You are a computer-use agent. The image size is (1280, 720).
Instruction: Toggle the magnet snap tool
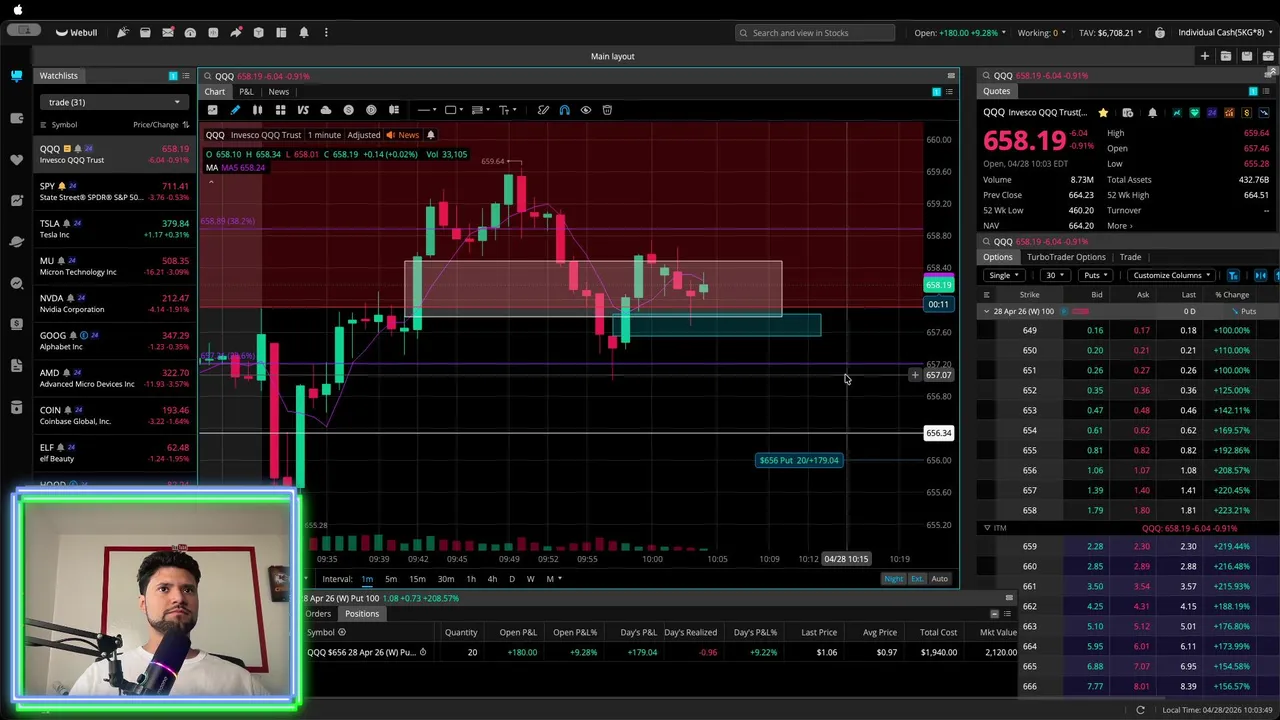564,110
